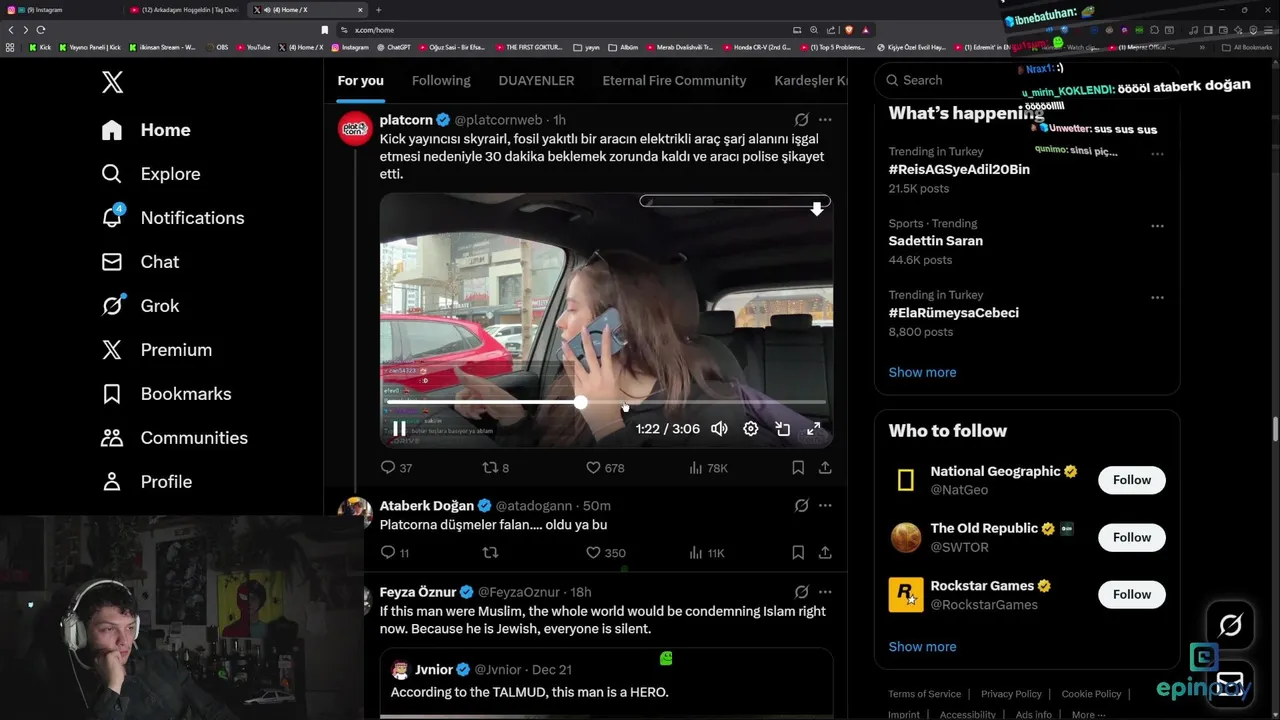Viewport: 1280px width, 720px height.
Task: Bookmark Ataberk Doğan's post
Action: pyautogui.click(x=798, y=552)
